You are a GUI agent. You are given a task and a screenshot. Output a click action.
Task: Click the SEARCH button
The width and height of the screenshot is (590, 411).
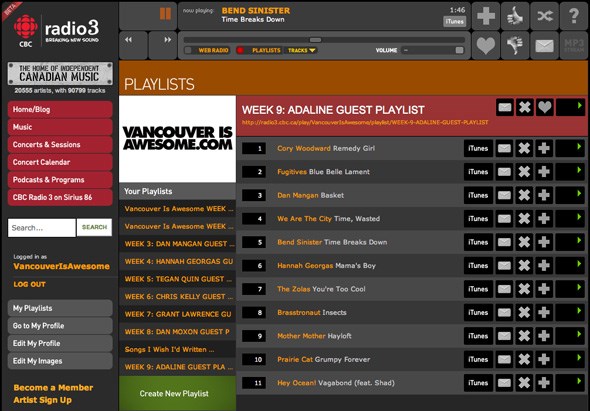pos(94,227)
